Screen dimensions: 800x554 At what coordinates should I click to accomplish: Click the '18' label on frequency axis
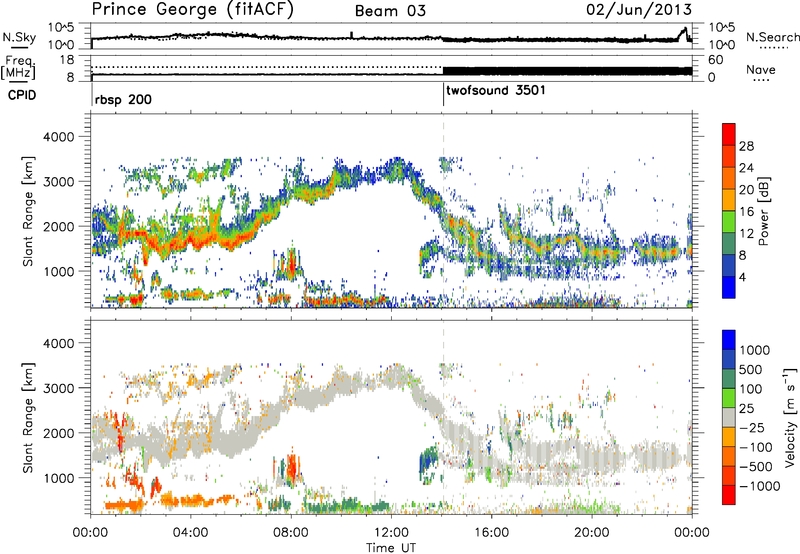(x=67, y=60)
